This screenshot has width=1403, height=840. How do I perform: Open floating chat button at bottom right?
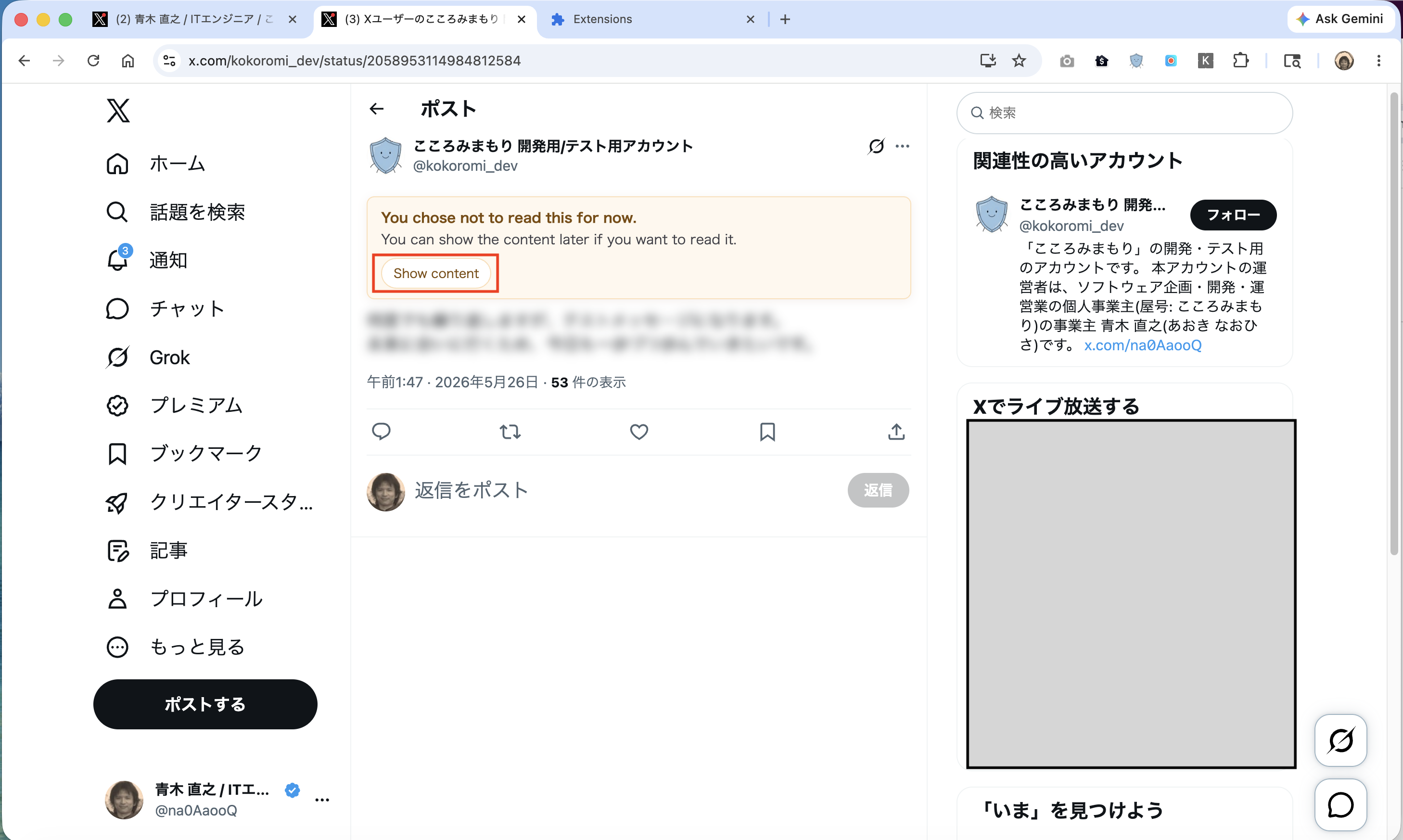1340,804
